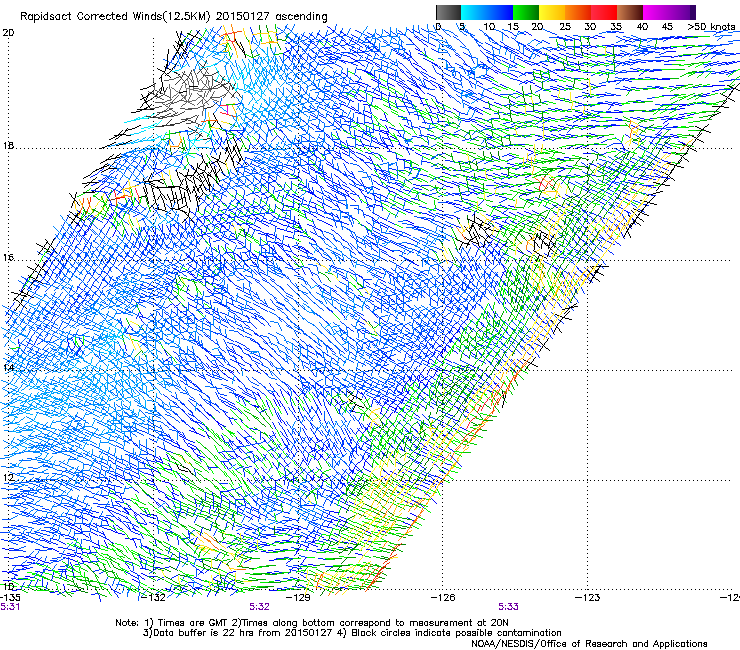The width and height of the screenshot is (740, 650).
Task: Click the purple 5:32 time label
Action: point(260,607)
